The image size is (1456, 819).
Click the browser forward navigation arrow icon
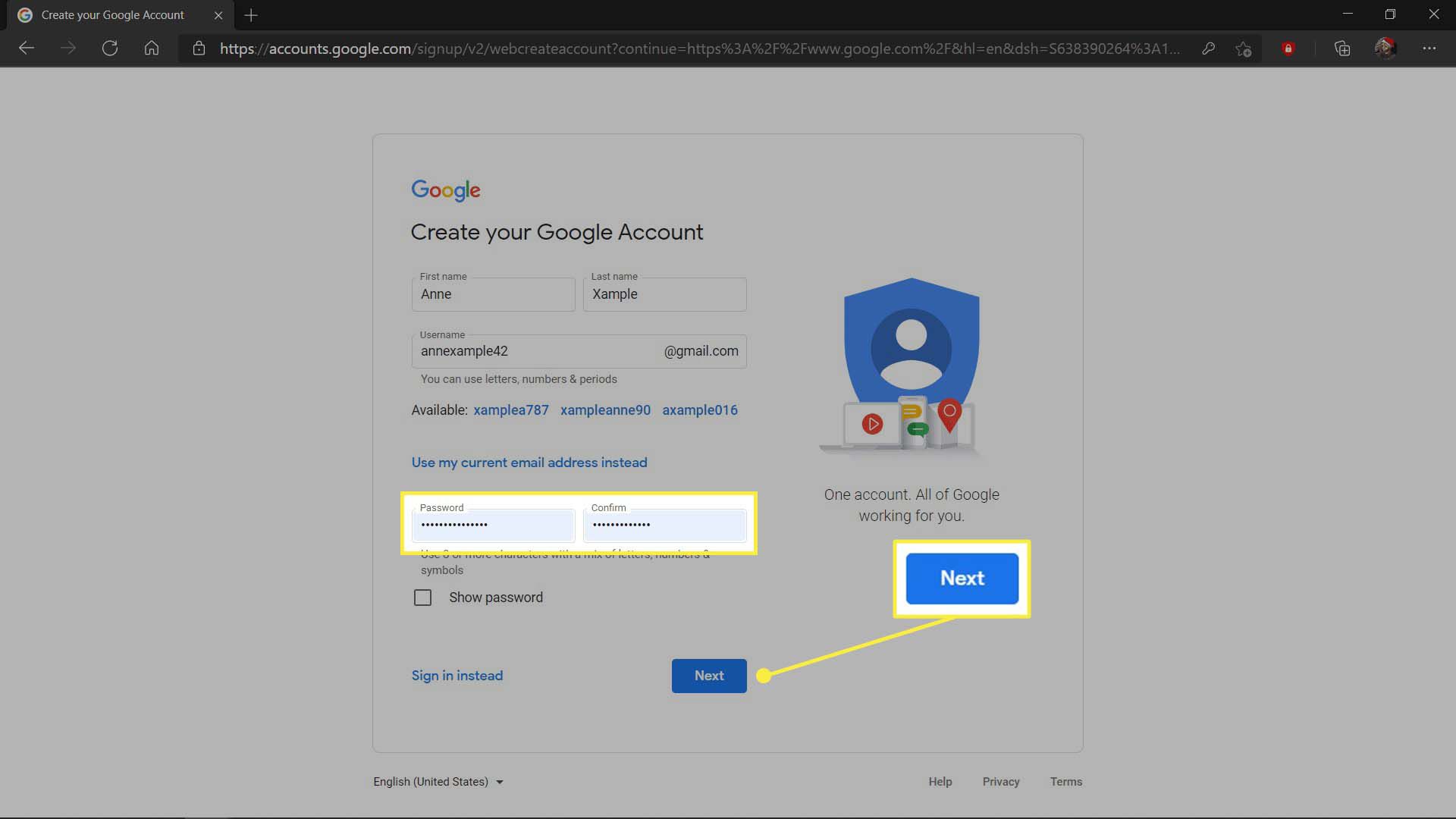67,47
